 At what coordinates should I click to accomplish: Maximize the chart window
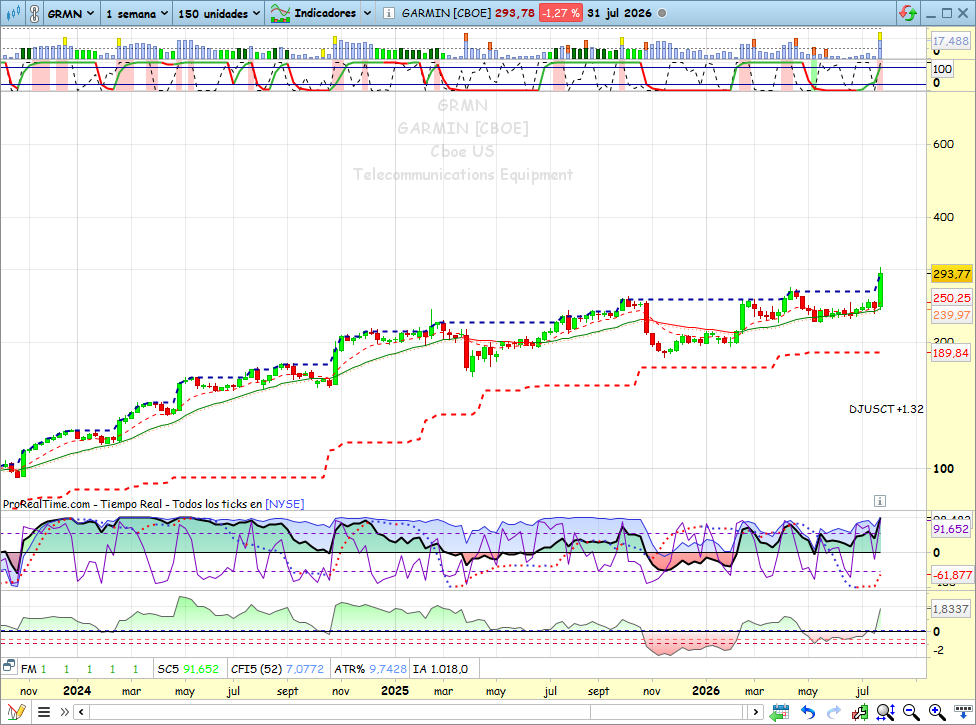pos(947,13)
